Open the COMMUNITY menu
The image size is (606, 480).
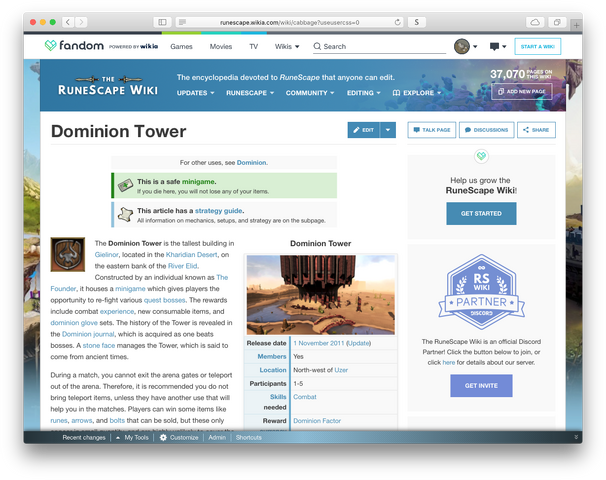click(x=310, y=93)
